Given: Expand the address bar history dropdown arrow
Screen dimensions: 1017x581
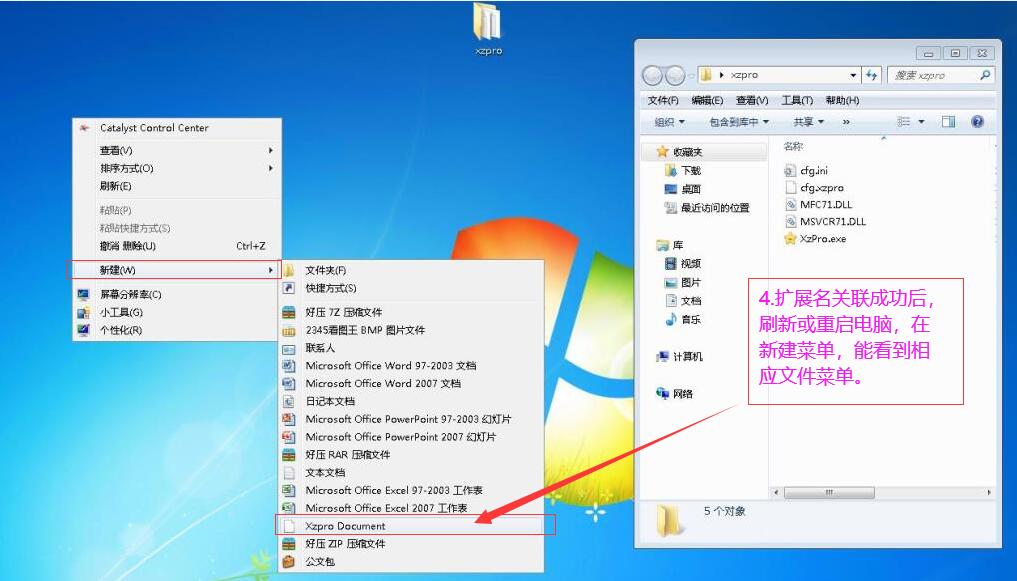Looking at the screenshot, I should click(x=853, y=75).
